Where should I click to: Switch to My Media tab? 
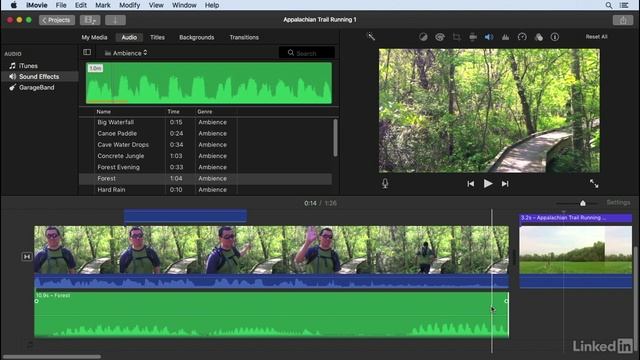pyautogui.click(x=94, y=37)
